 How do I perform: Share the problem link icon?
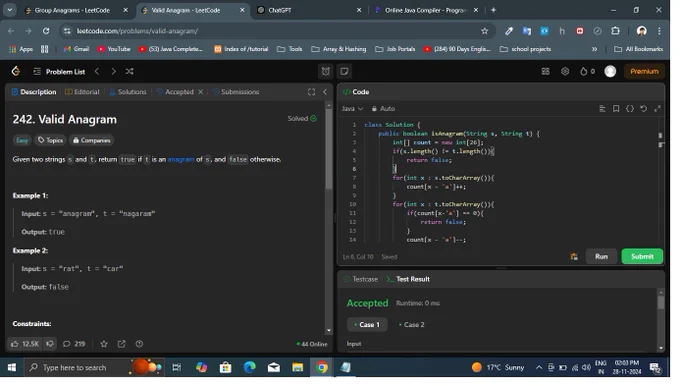(x=121, y=344)
